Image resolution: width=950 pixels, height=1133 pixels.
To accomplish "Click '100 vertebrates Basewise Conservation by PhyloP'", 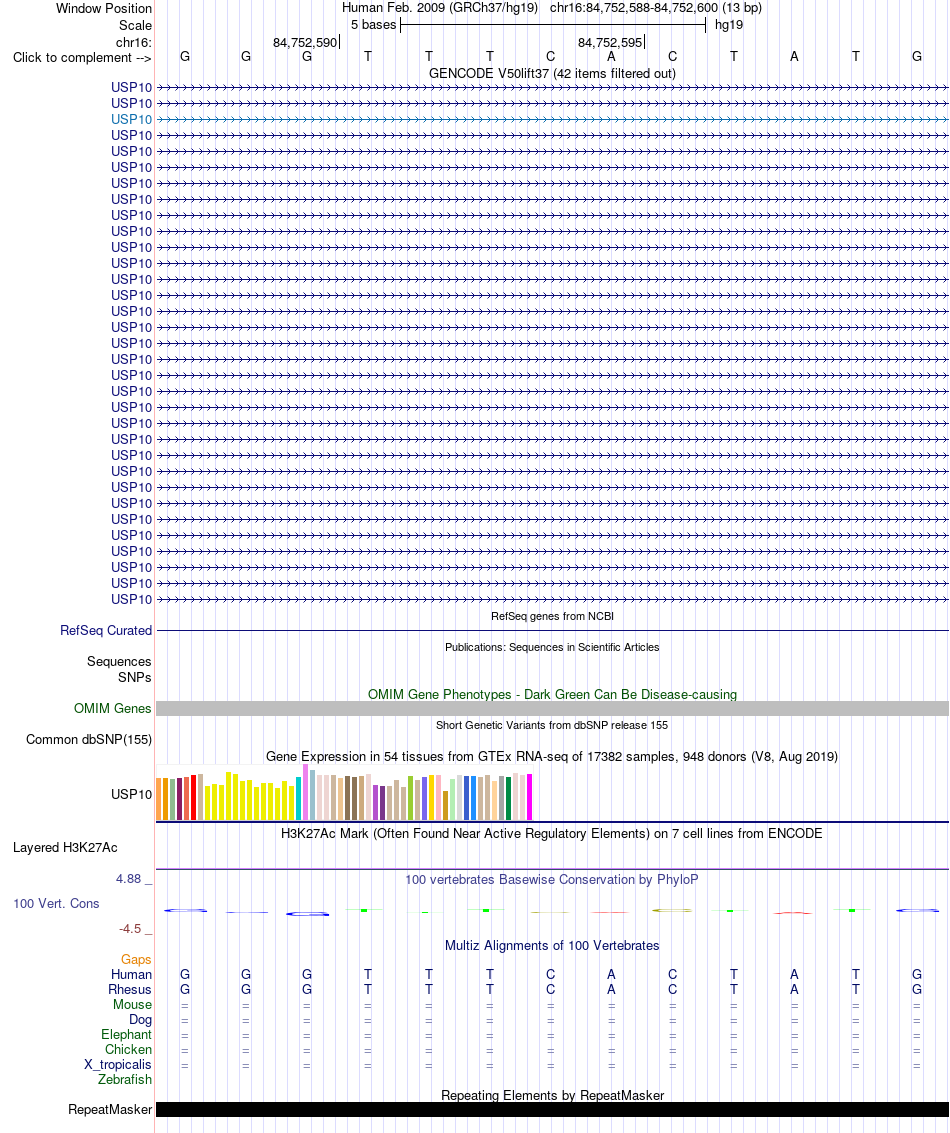I will [552, 879].
